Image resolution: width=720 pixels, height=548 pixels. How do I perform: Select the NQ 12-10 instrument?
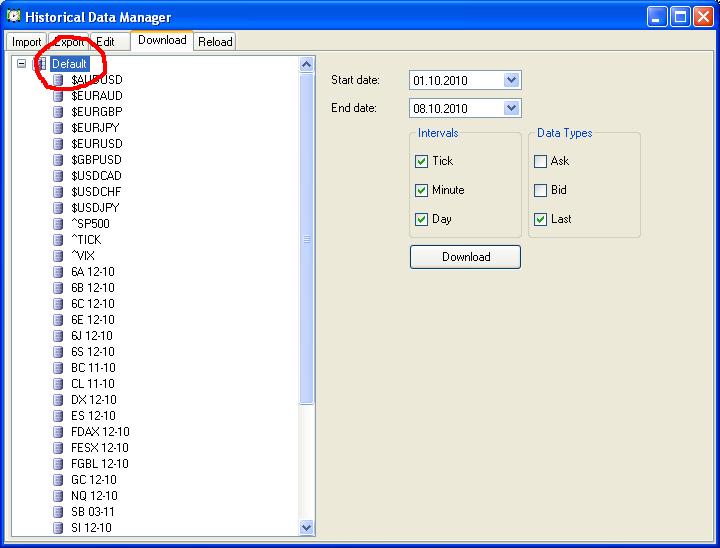coord(94,496)
